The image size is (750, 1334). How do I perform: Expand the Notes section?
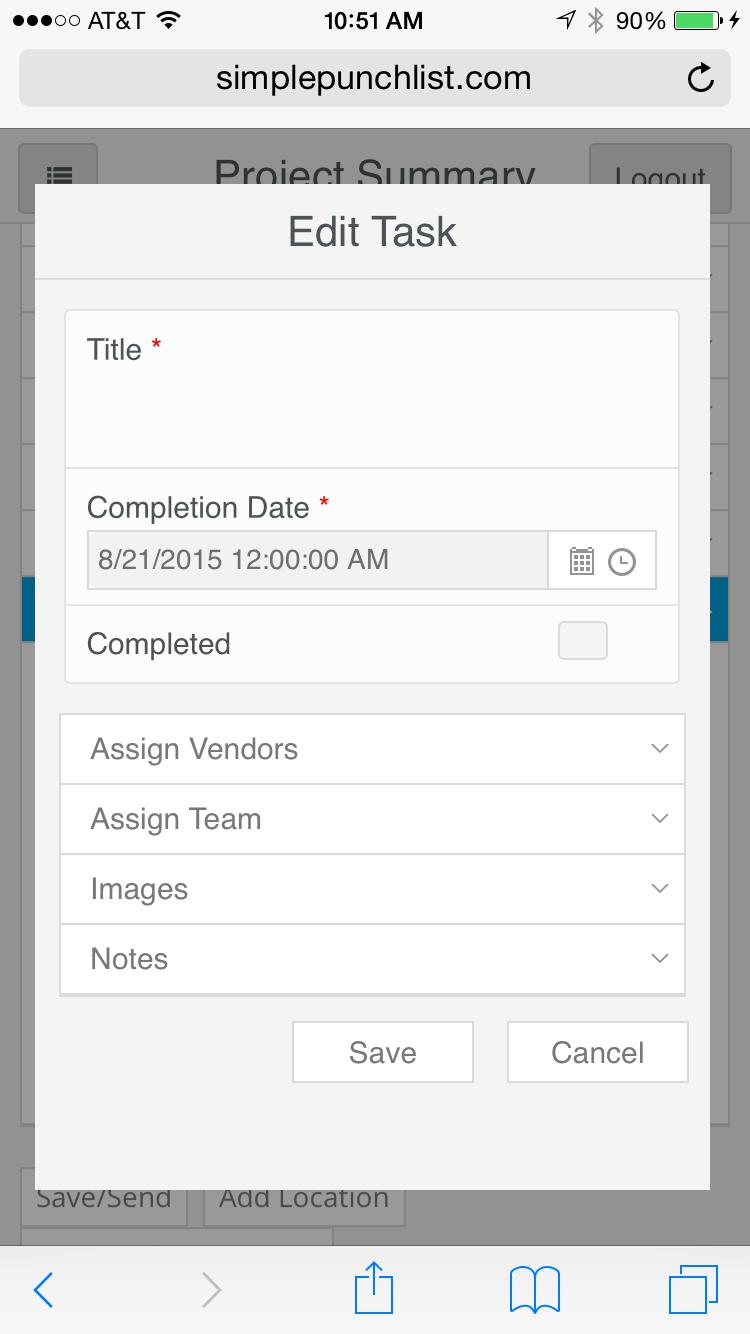372,958
